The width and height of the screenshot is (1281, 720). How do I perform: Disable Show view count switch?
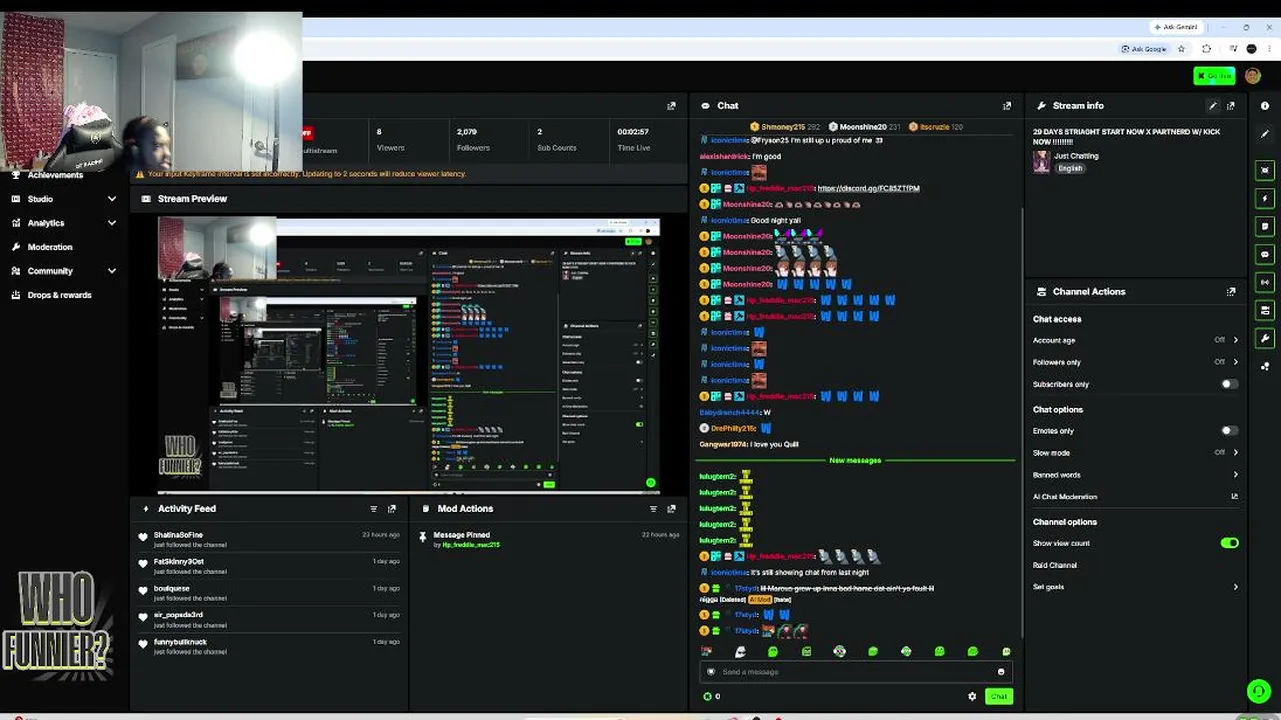(x=1229, y=543)
